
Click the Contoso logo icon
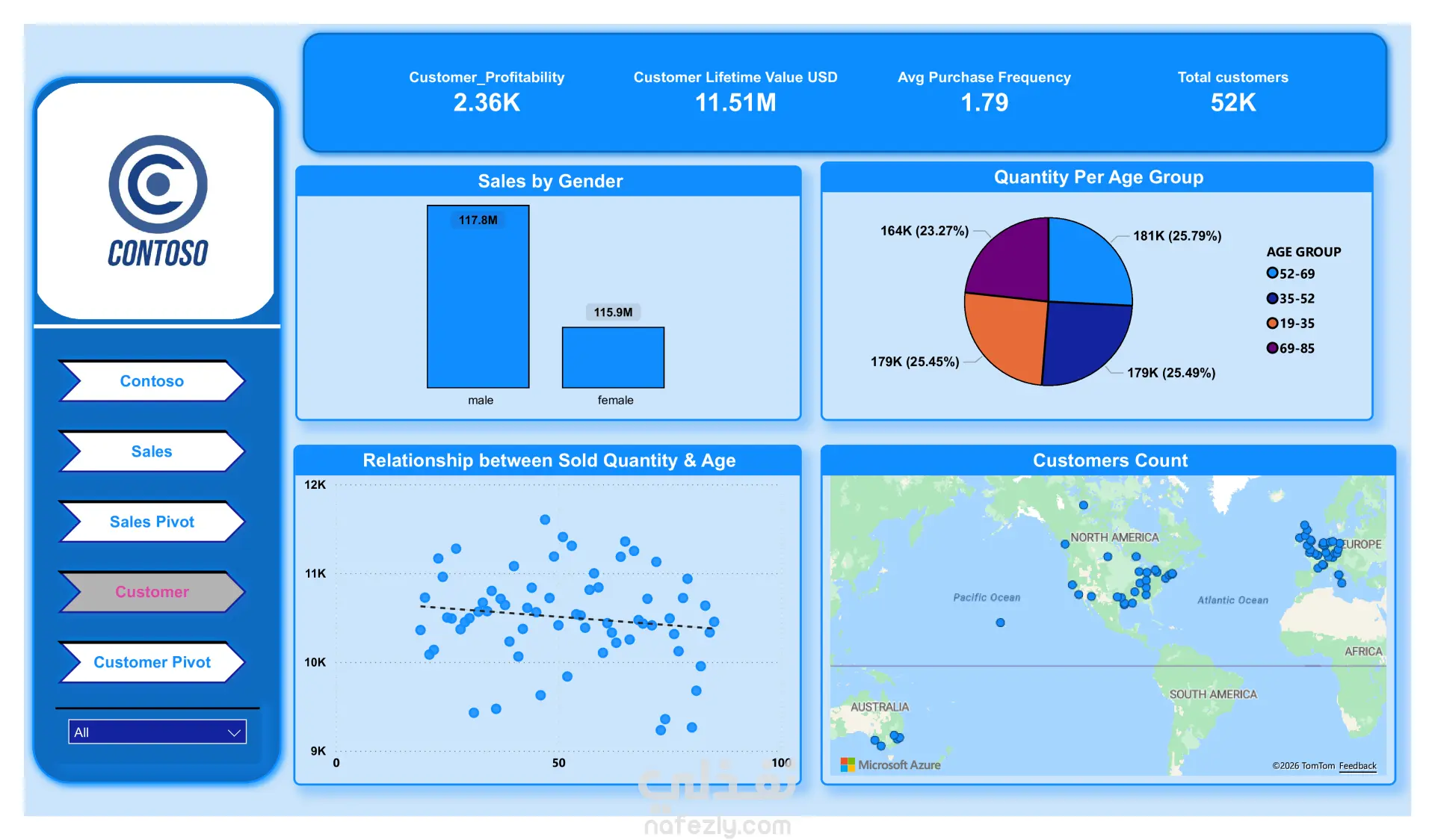158,185
